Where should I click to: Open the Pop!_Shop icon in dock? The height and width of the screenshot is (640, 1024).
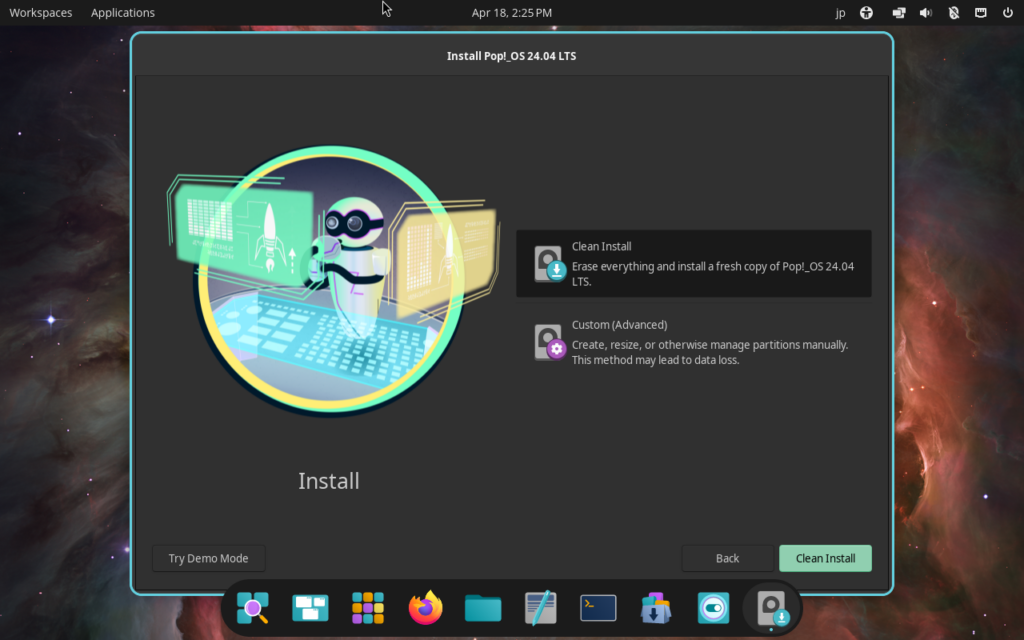point(656,607)
